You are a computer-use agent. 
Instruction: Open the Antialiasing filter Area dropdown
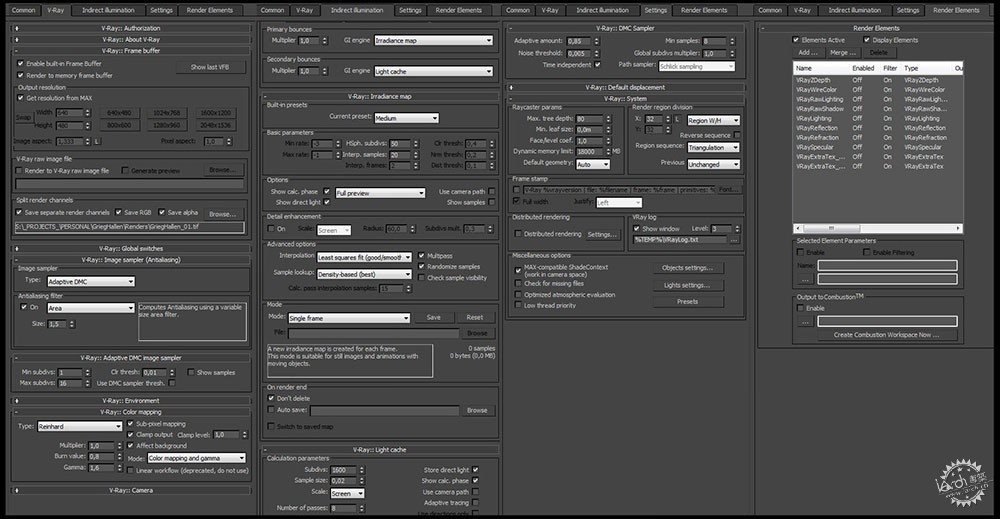point(91,308)
